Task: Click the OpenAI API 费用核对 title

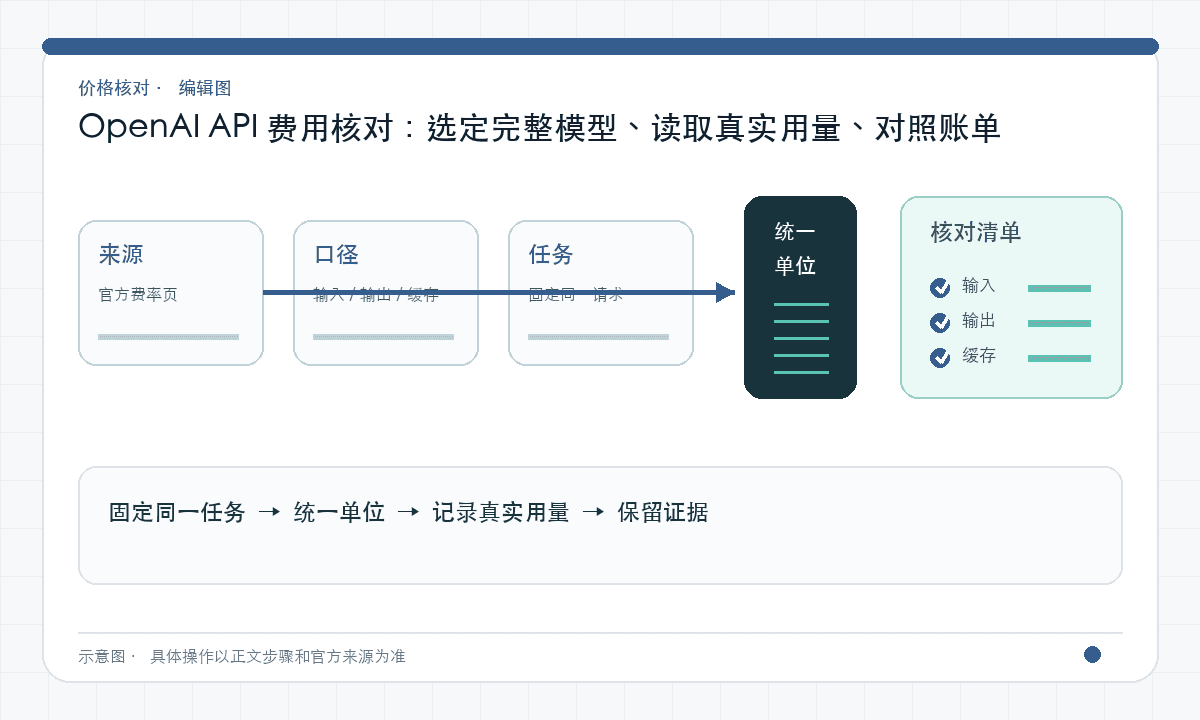Action: [540, 128]
